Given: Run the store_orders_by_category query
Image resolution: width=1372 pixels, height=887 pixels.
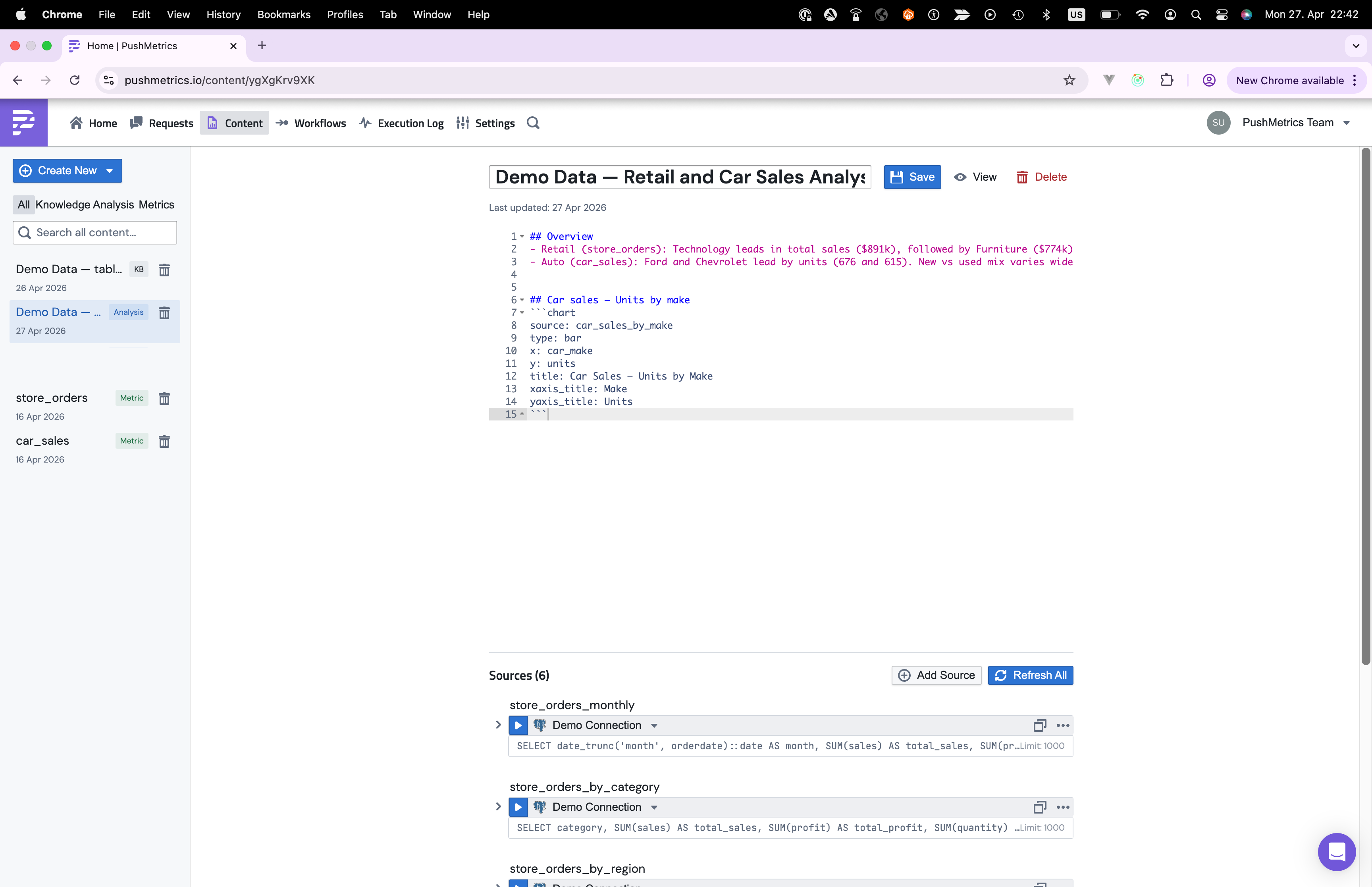Looking at the screenshot, I should point(518,807).
